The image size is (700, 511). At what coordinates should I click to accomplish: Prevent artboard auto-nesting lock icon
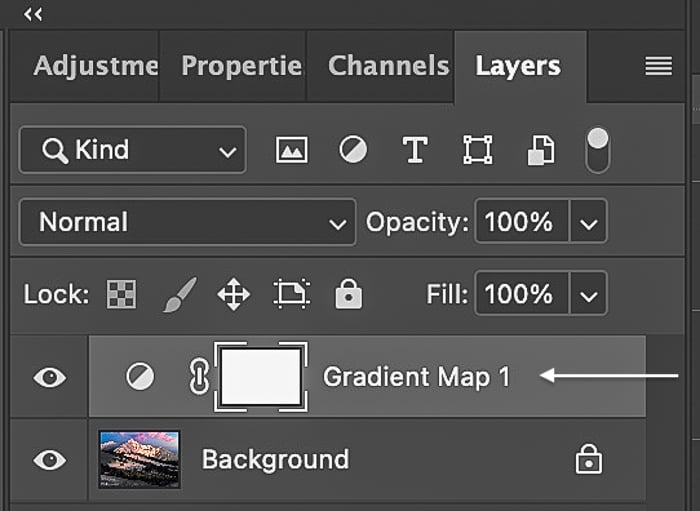(x=292, y=294)
